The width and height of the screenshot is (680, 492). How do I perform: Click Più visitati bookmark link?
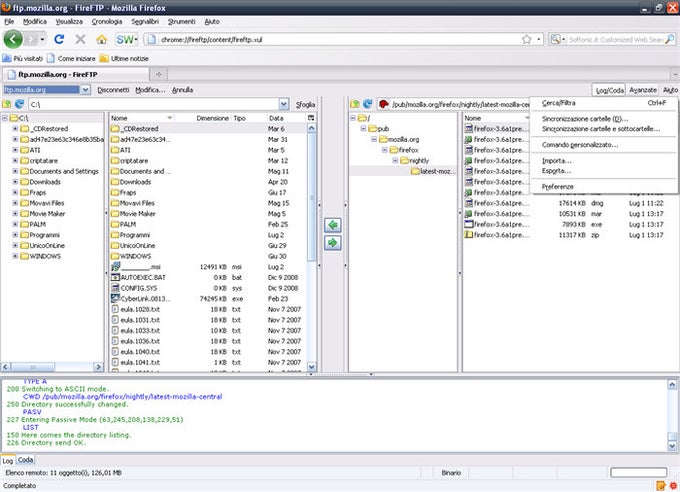point(23,58)
